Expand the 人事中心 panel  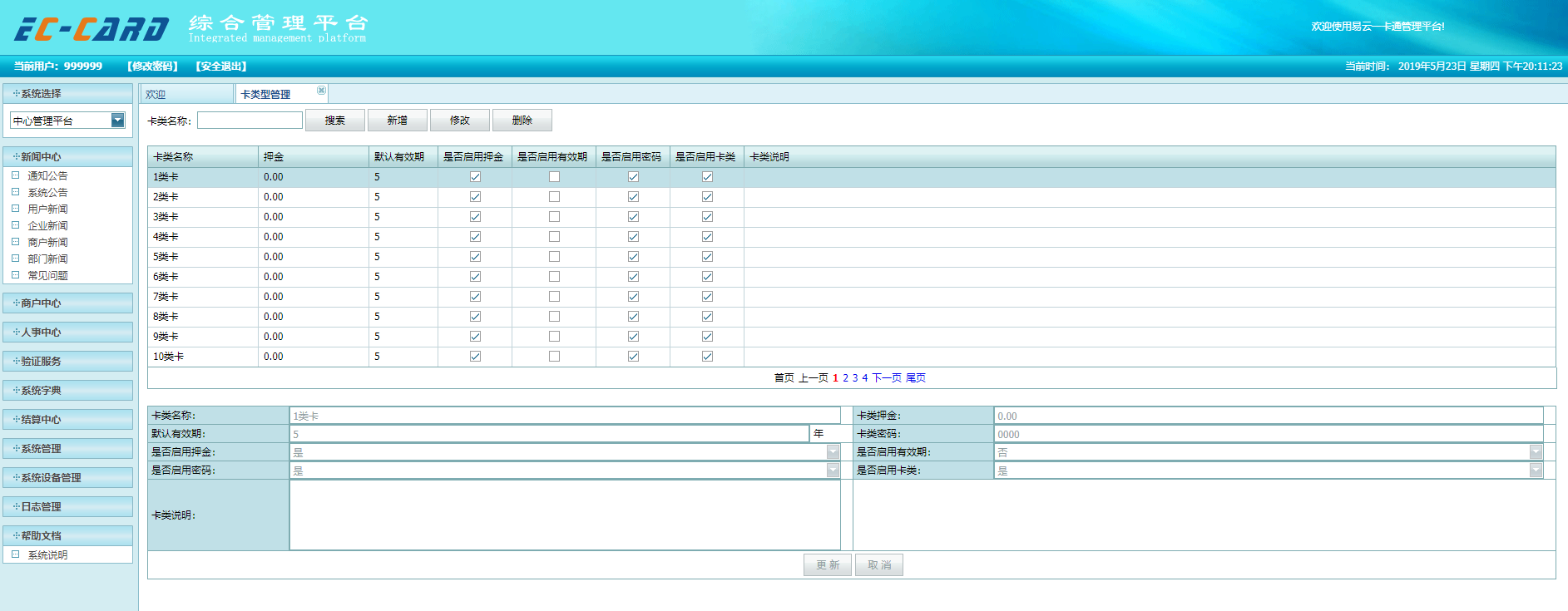coord(68,332)
